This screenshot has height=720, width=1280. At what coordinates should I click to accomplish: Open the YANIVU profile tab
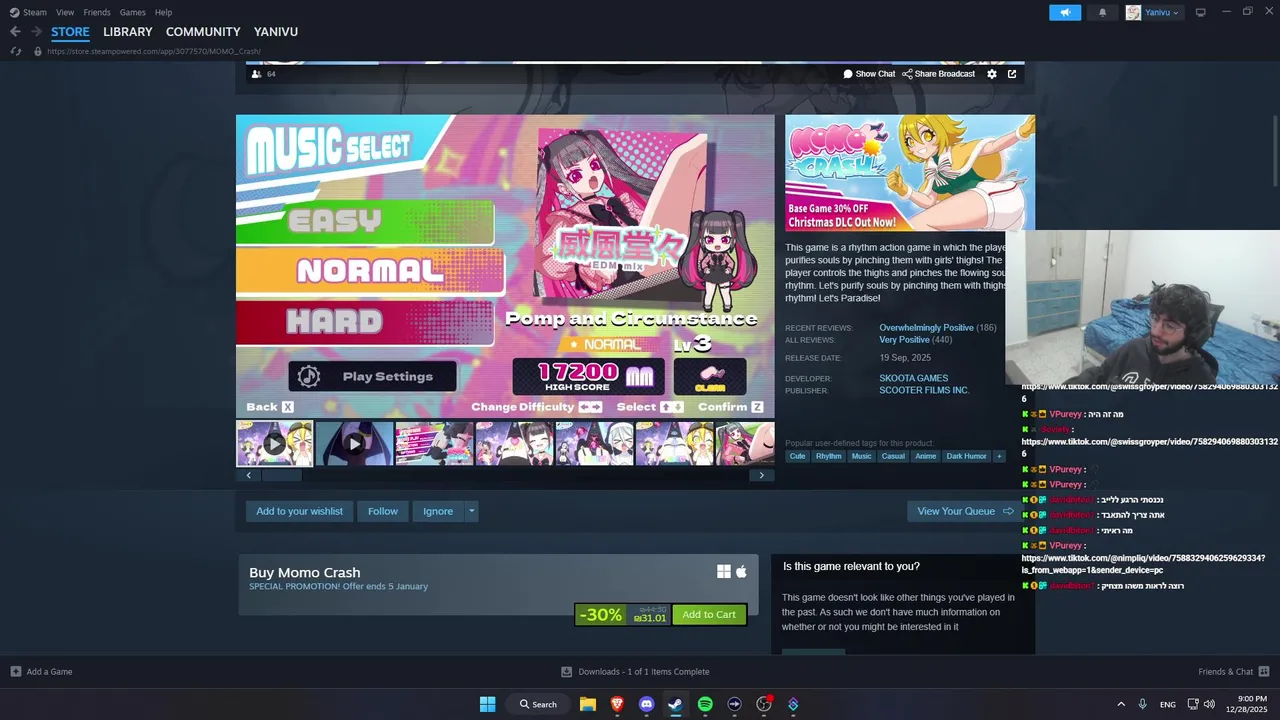point(276,32)
